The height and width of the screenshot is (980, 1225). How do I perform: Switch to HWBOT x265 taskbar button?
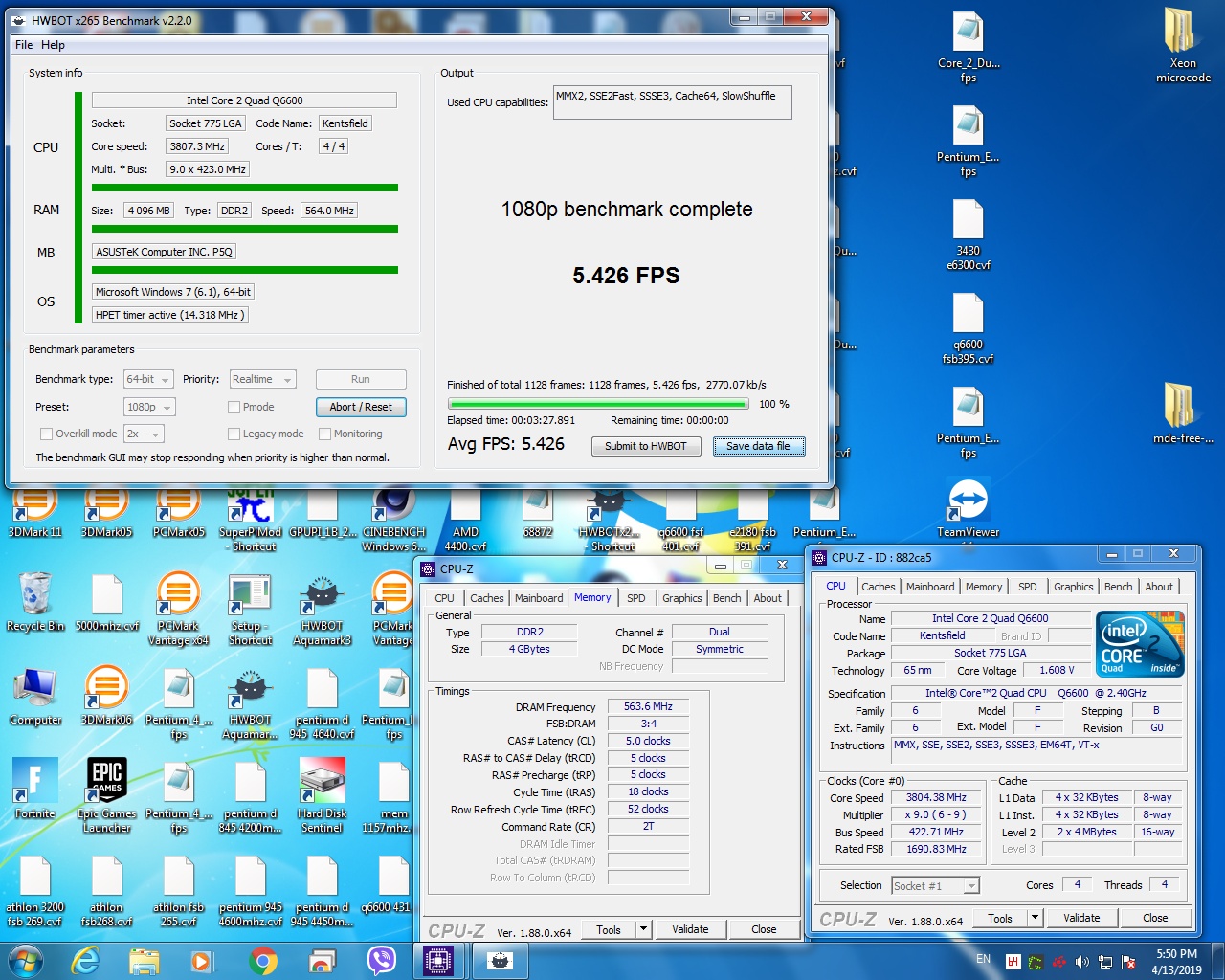(501, 961)
